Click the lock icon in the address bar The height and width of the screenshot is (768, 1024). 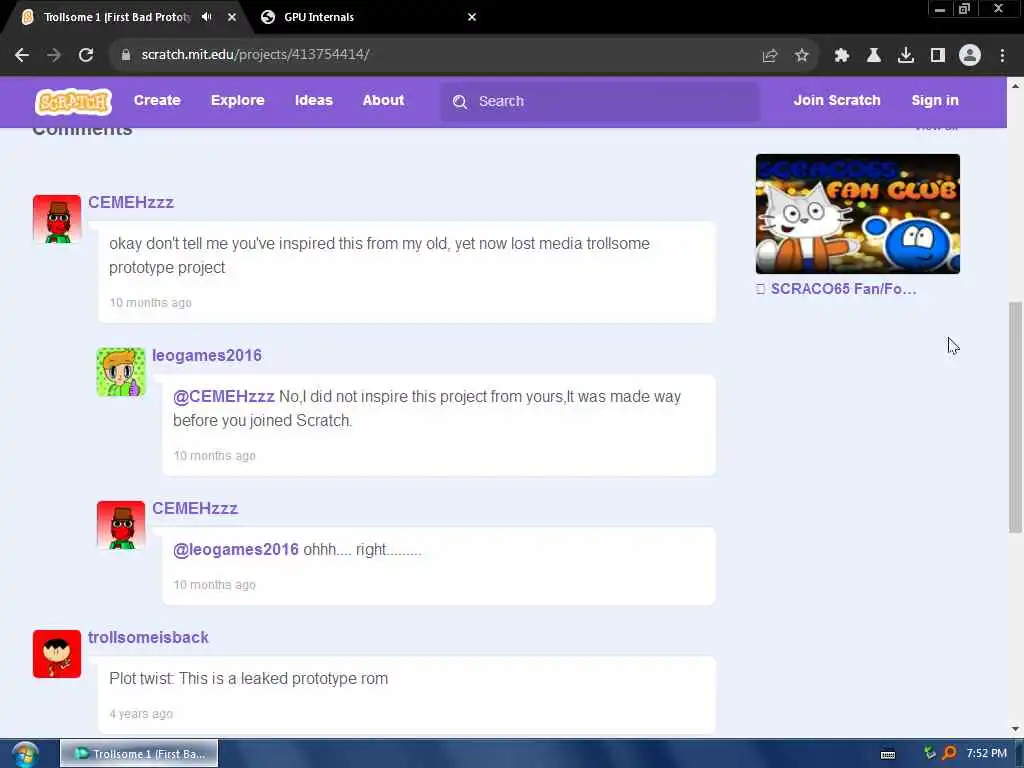pyautogui.click(x=125, y=55)
